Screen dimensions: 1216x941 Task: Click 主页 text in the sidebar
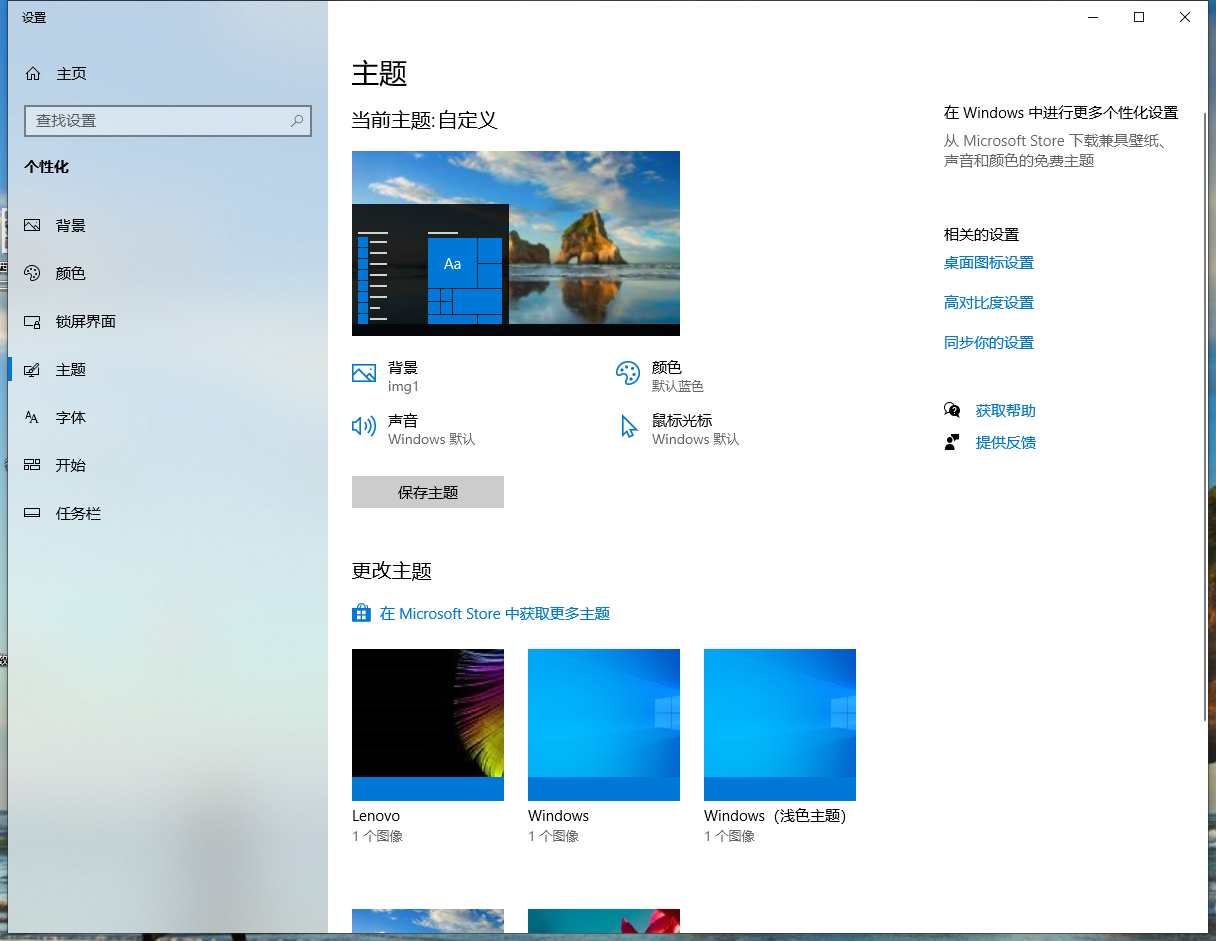pos(72,74)
